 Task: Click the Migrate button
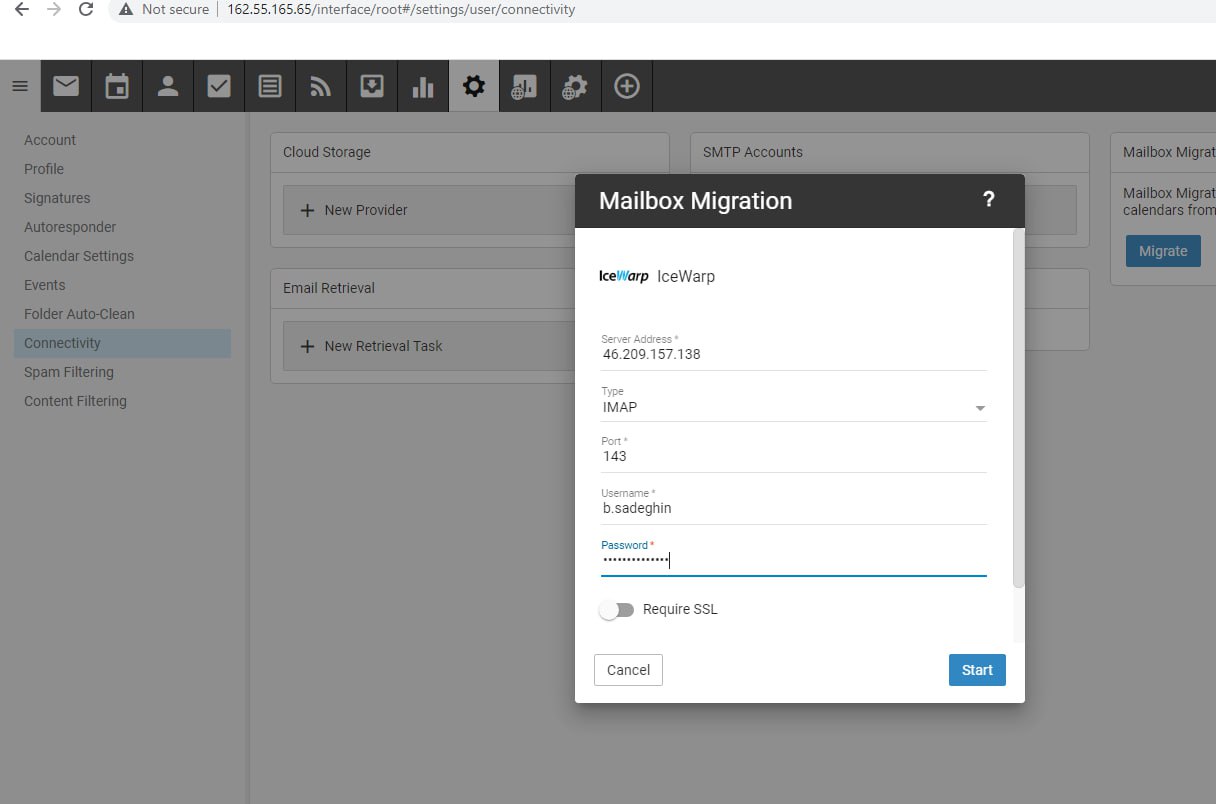[1163, 251]
